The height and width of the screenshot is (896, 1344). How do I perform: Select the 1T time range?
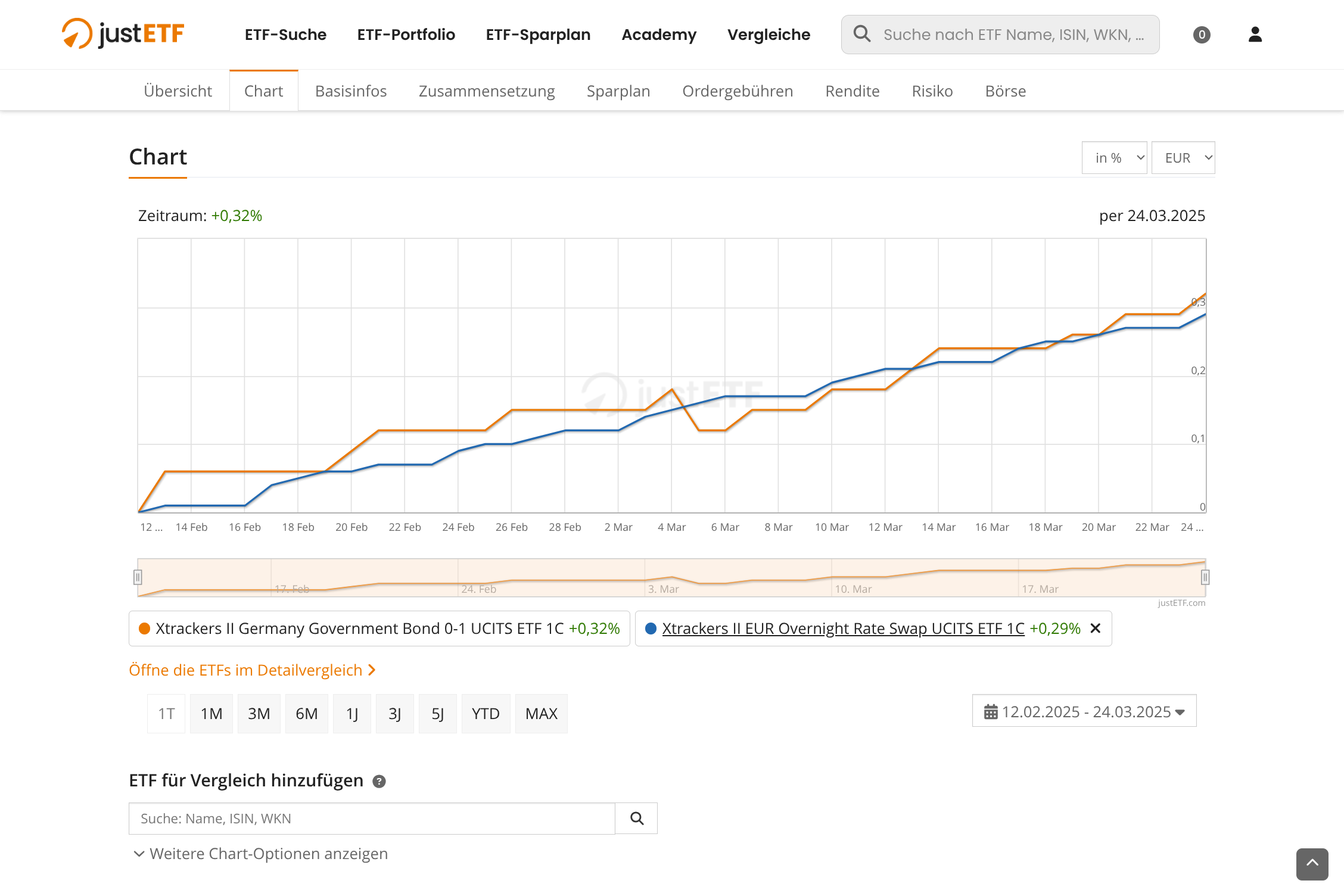click(x=166, y=714)
